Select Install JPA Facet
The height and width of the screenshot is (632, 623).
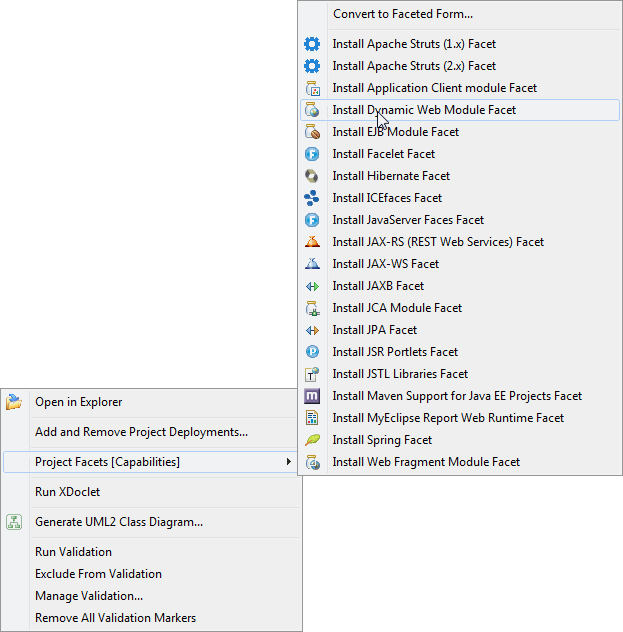(374, 330)
